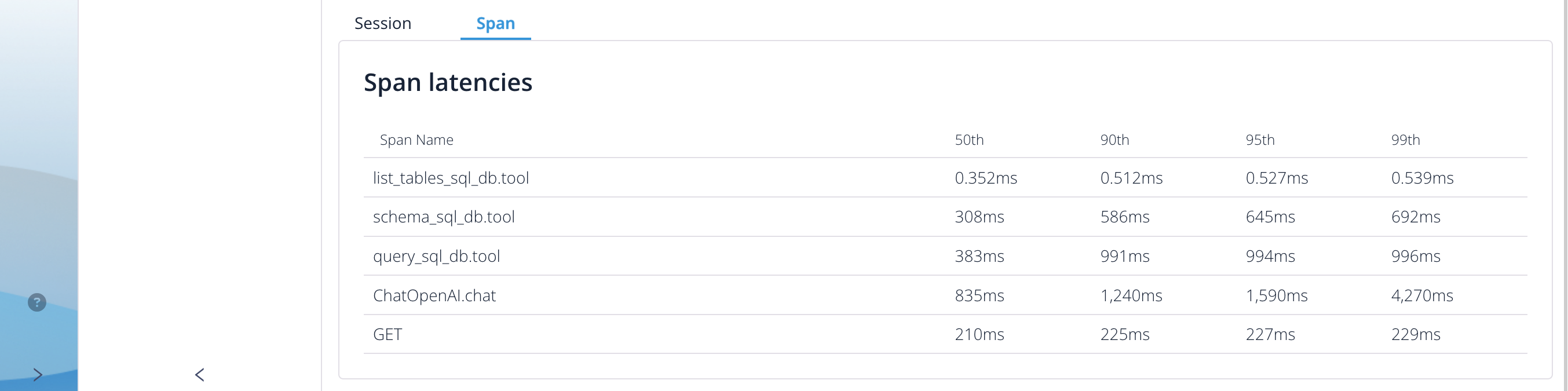Expand the left navigation bar chevron
Screen dimensions: 1568x391
38,375
